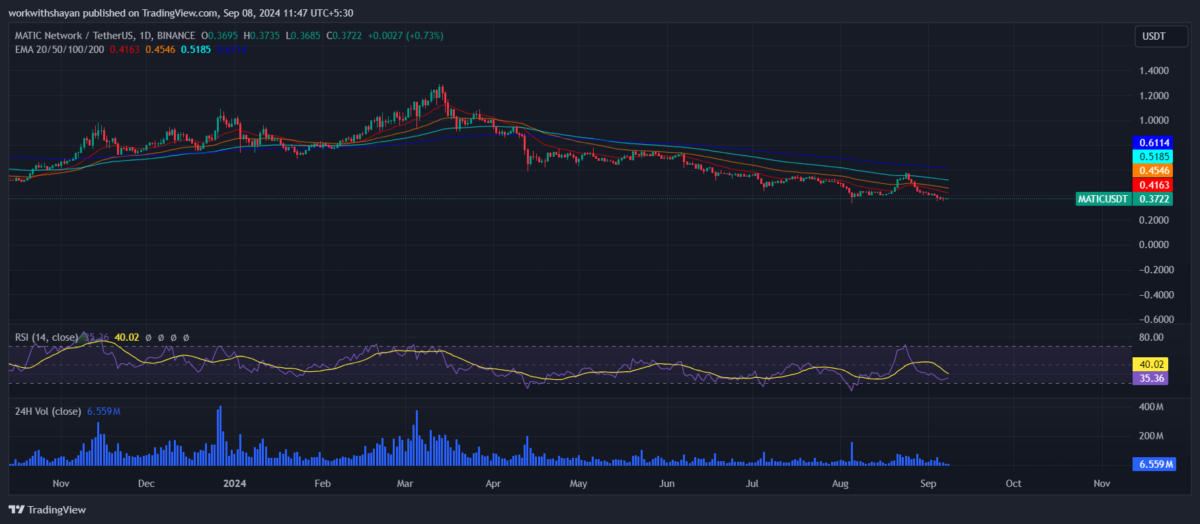The image size is (1200, 524).
Task: Open the USDT currency selector
Action: (x=1154, y=37)
